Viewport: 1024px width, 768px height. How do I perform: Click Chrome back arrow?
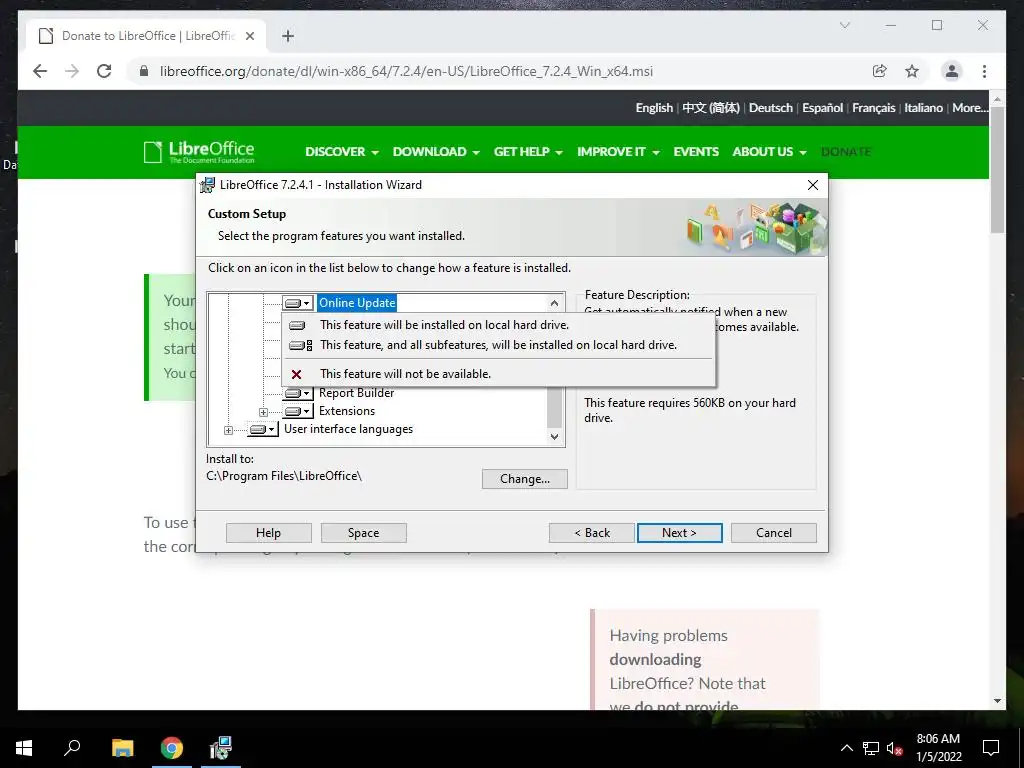40,71
